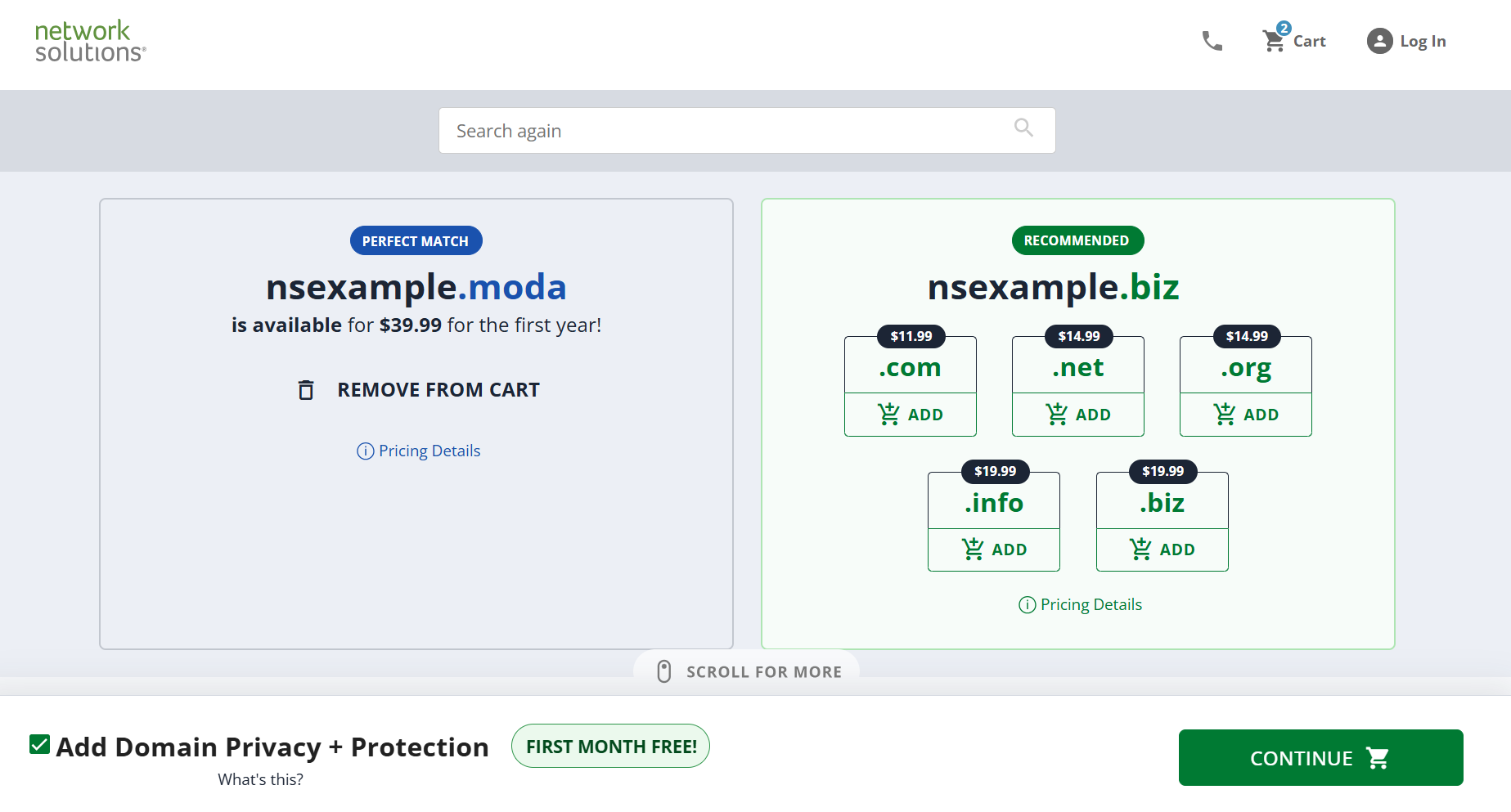
Task: Open the What's this? link
Action: [260, 779]
